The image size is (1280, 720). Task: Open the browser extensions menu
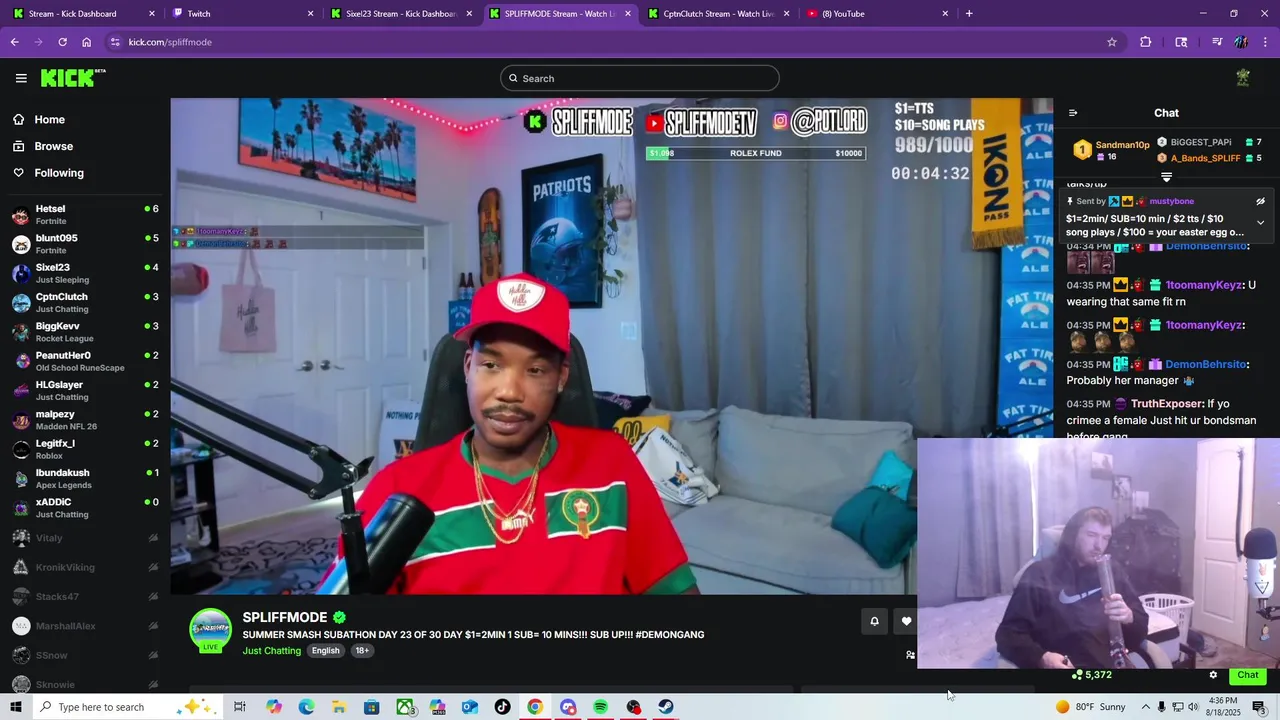(1146, 42)
